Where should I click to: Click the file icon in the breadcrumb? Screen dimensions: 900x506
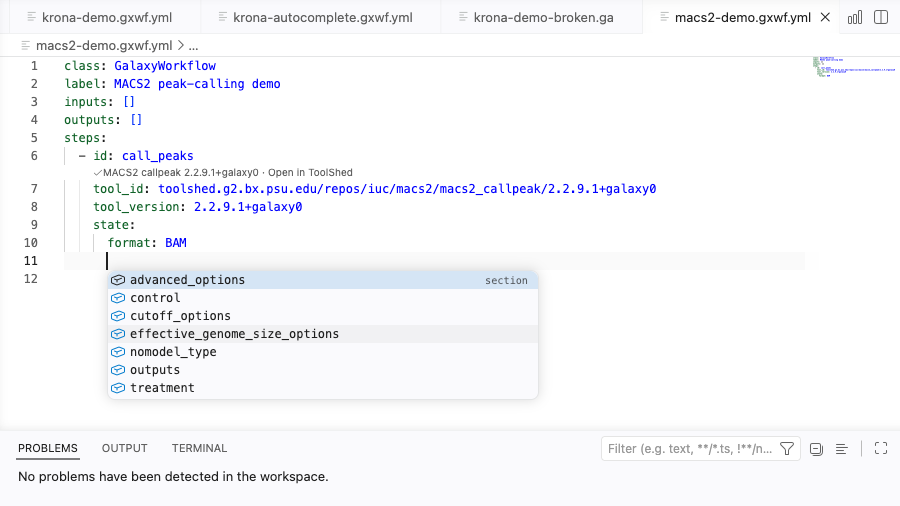tap(26, 45)
